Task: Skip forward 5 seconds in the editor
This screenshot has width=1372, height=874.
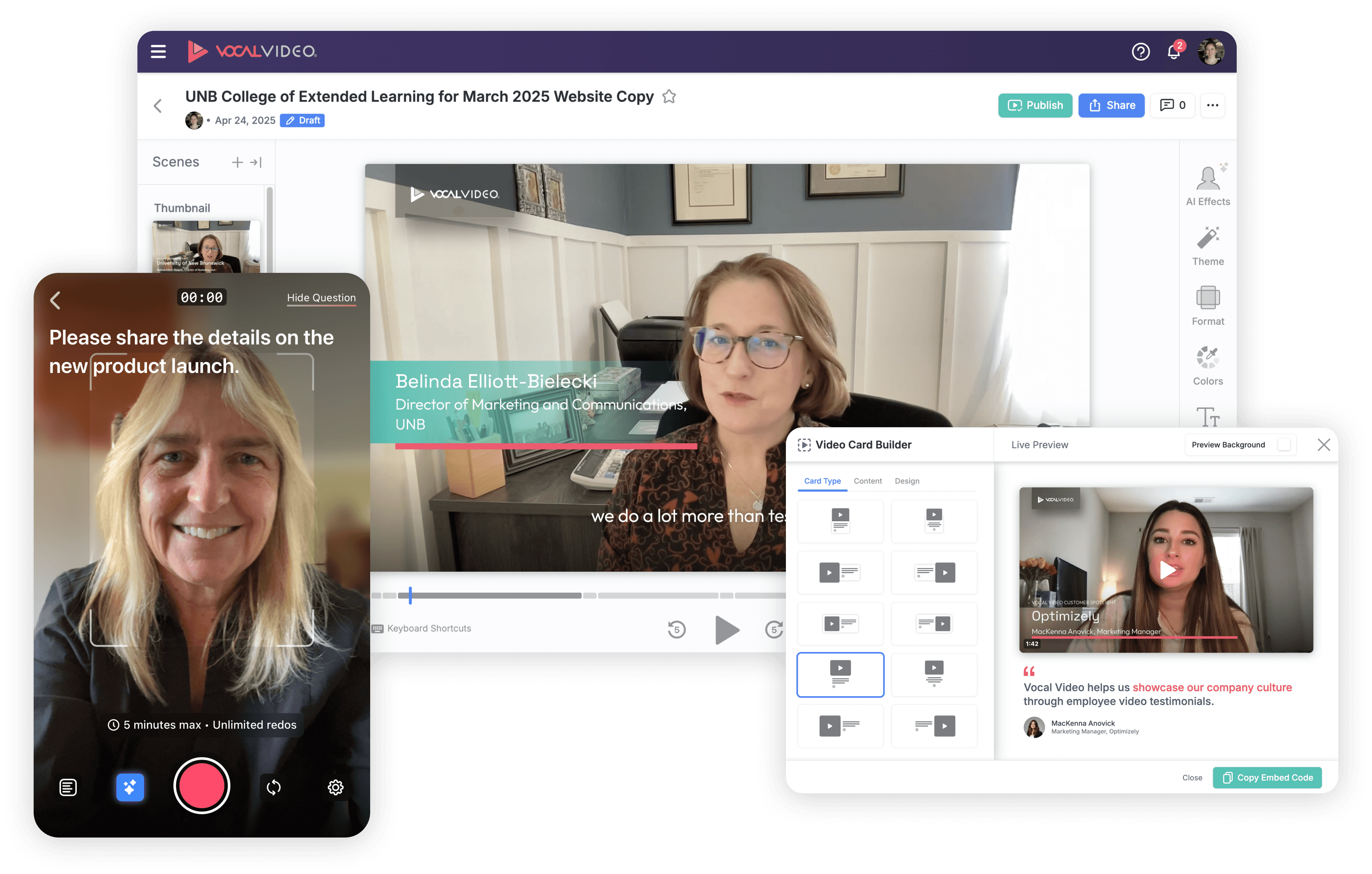Action: 774,630
